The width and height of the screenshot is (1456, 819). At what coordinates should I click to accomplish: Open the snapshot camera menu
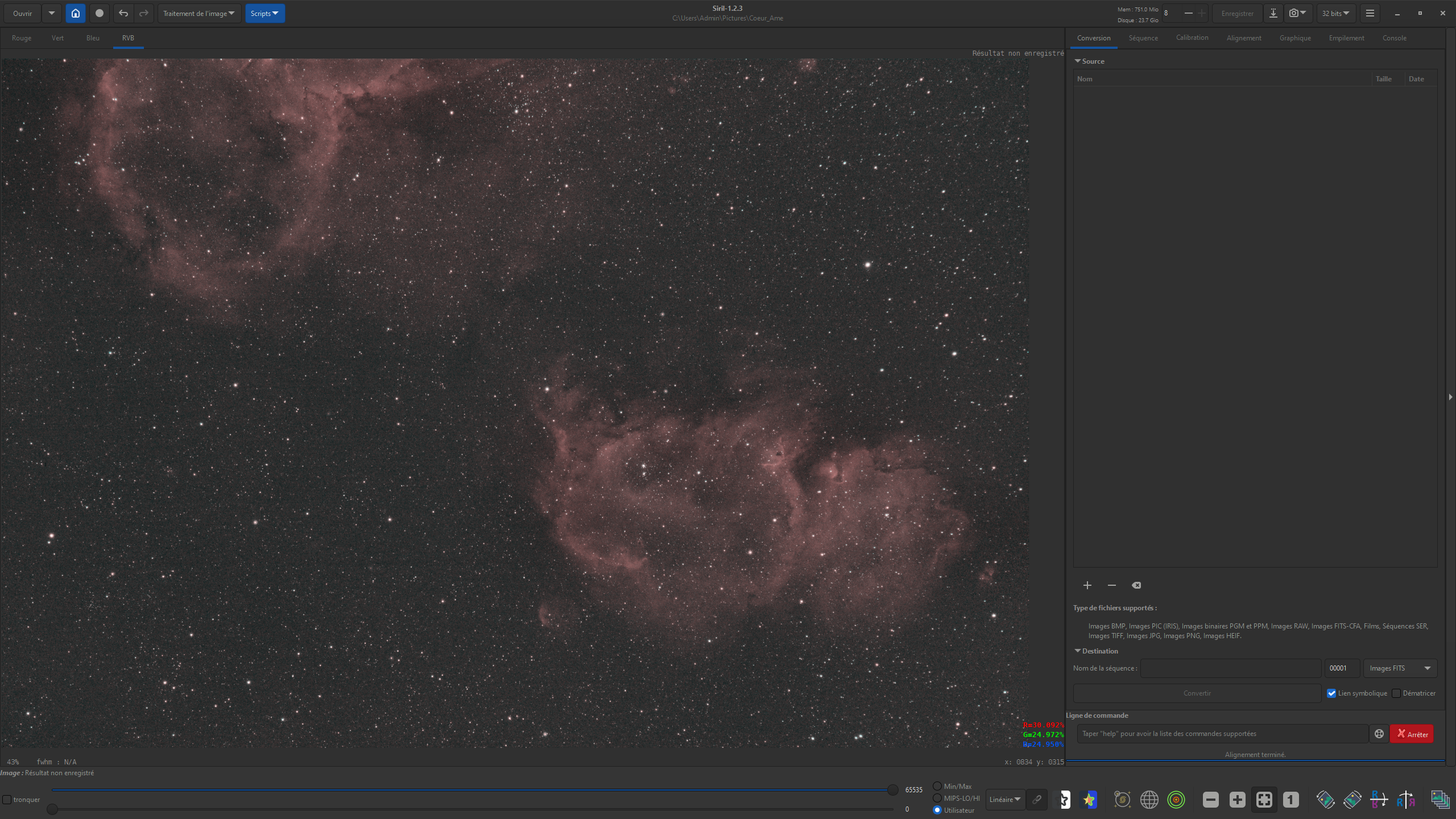[x=1298, y=14]
